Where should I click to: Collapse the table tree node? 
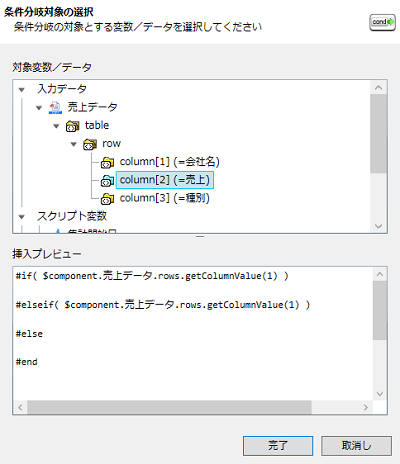point(56,126)
